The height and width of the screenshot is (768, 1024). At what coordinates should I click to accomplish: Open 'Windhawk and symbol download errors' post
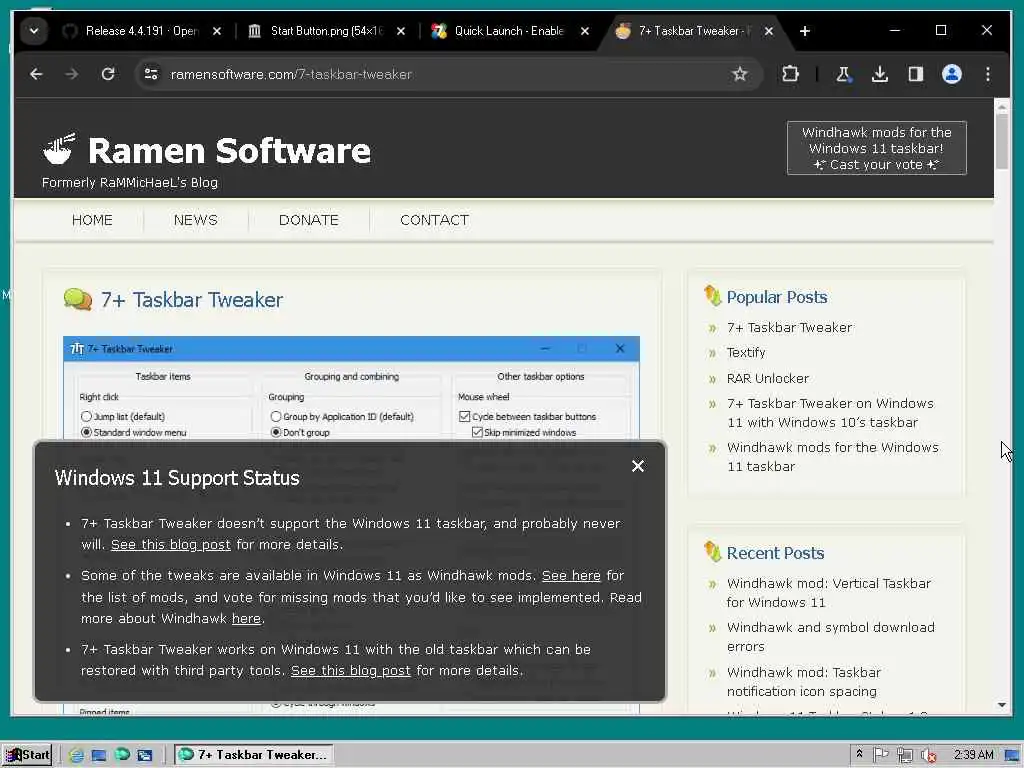coord(831,637)
